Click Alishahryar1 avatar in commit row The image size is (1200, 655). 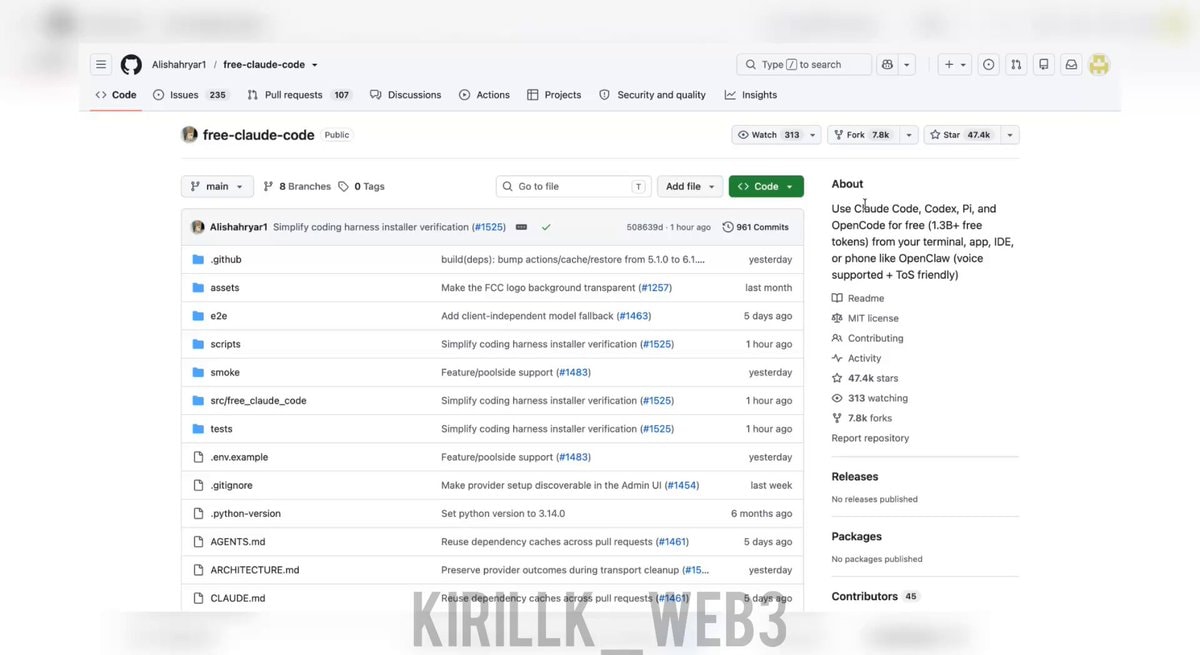(198, 227)
